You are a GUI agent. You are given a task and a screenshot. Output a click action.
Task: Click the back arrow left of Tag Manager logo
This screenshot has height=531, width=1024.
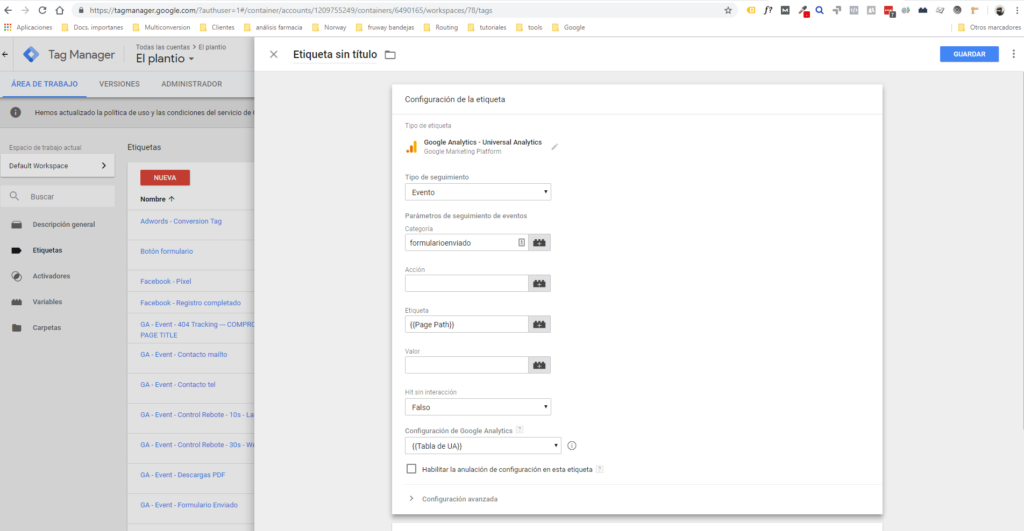pos(5,55)
